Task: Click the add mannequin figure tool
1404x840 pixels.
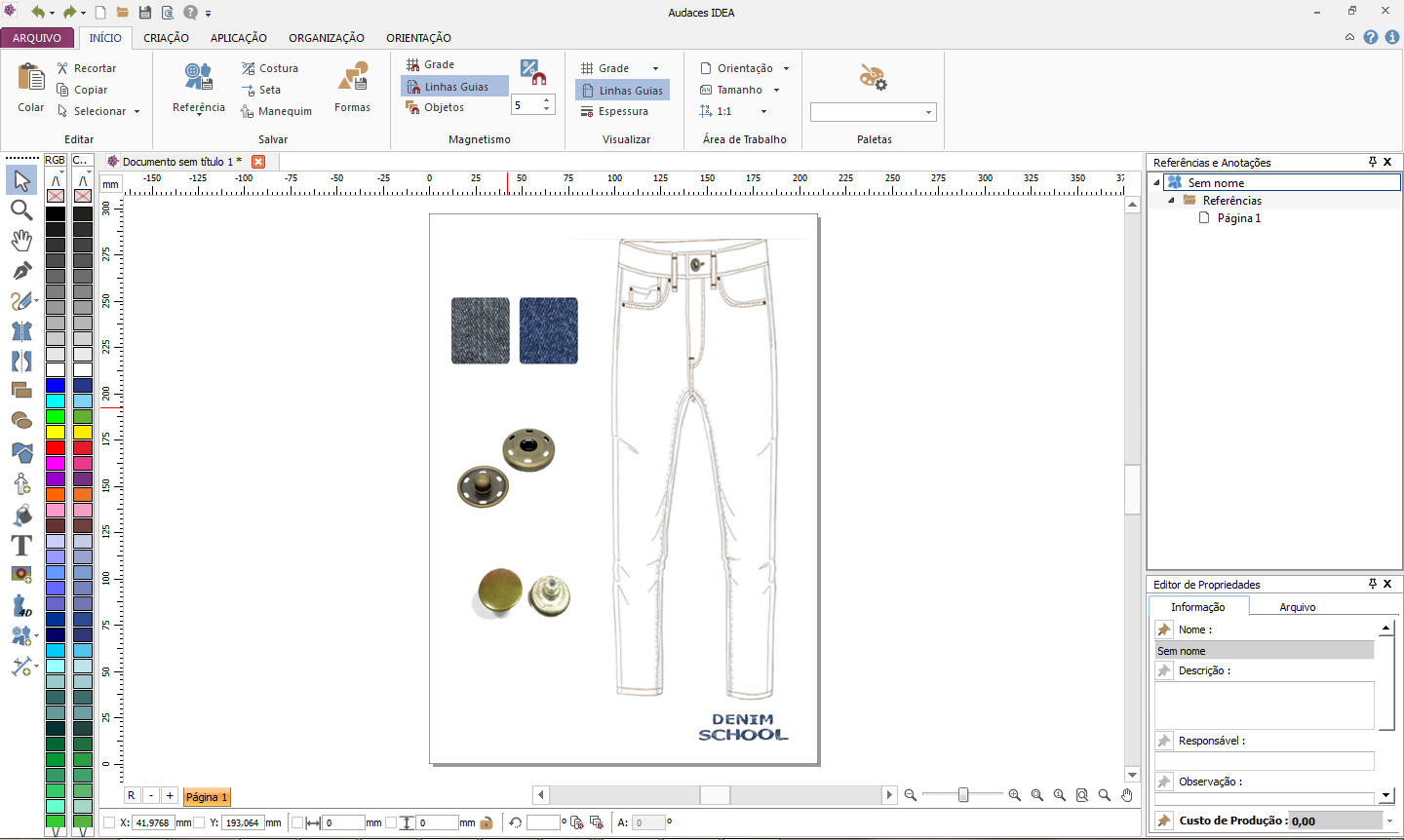Action: (x=21, y=483)
